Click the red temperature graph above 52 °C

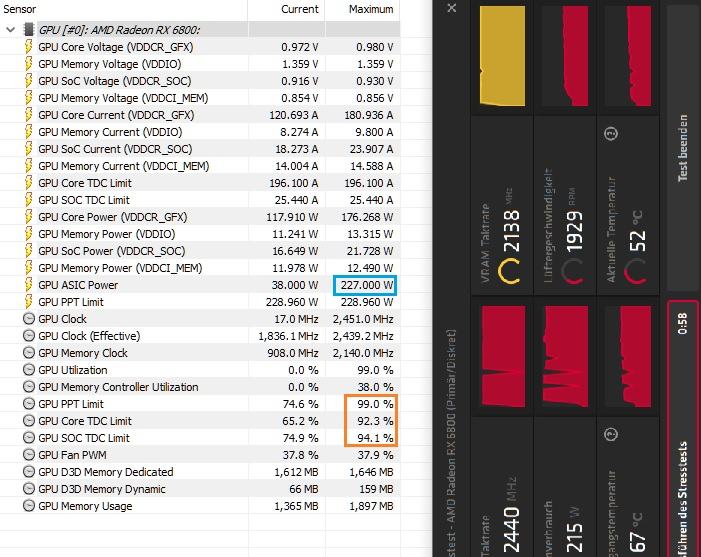630,56
